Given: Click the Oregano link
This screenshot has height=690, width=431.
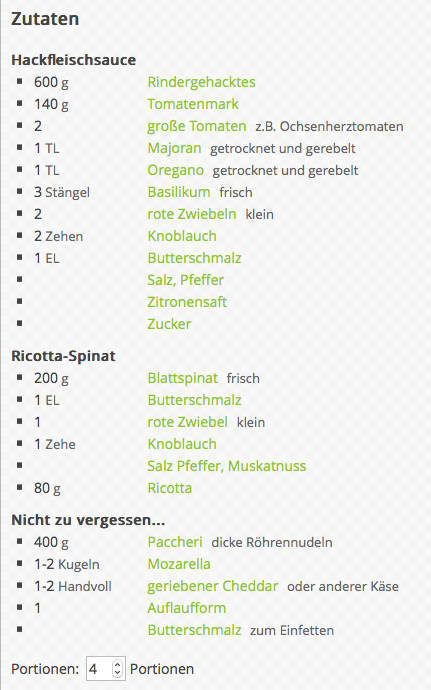Looking at the screenshot, I should point(176,170).
